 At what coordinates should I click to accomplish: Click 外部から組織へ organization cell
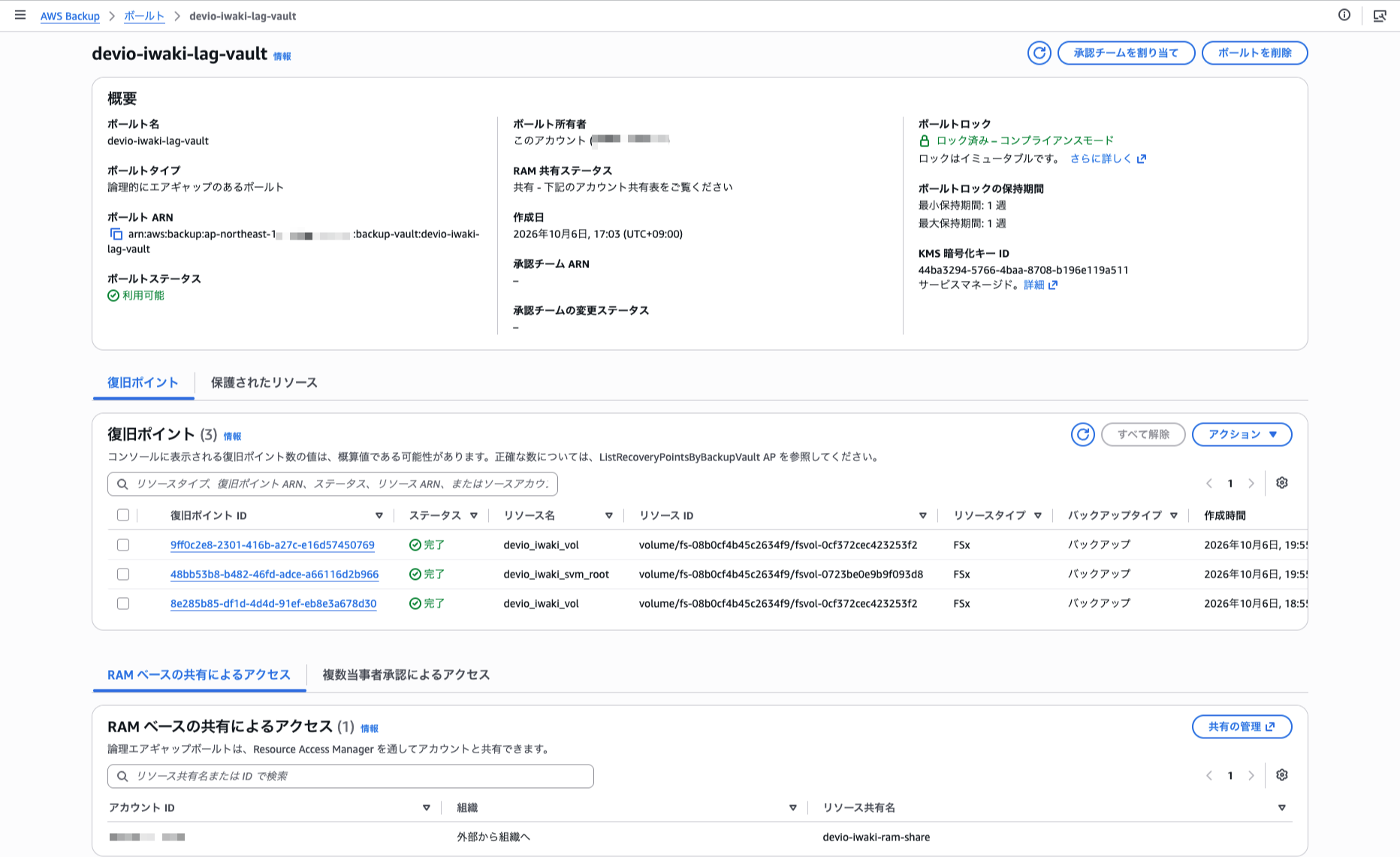pos(493,837)
